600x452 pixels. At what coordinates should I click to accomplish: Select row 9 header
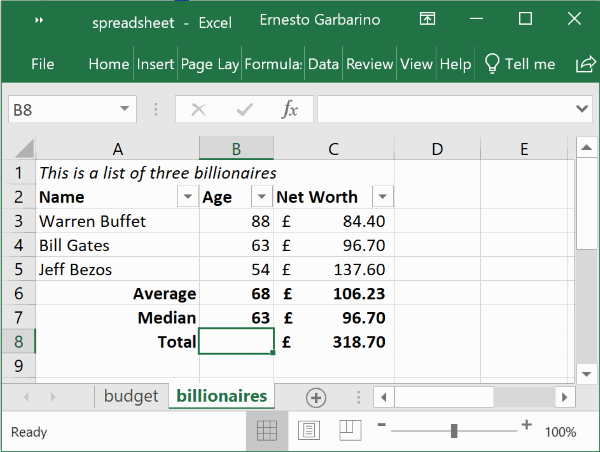[x=19, y=366]
